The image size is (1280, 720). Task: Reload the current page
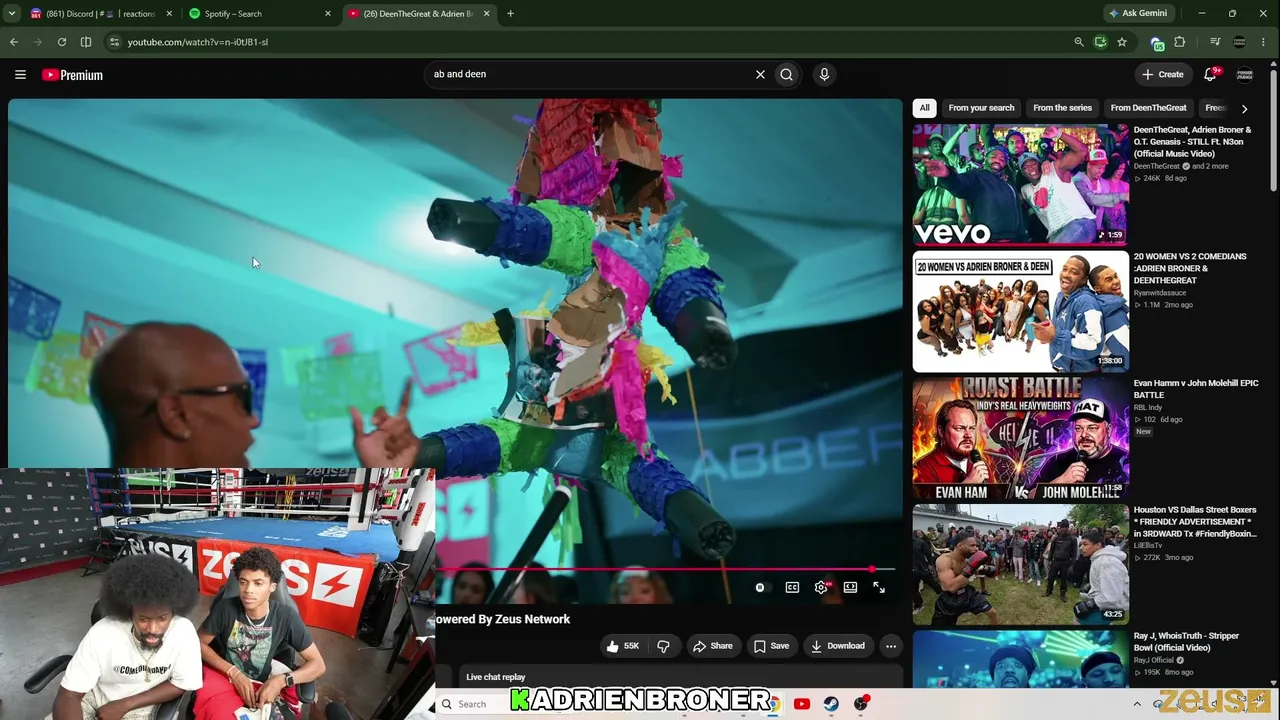coord(62,42)
